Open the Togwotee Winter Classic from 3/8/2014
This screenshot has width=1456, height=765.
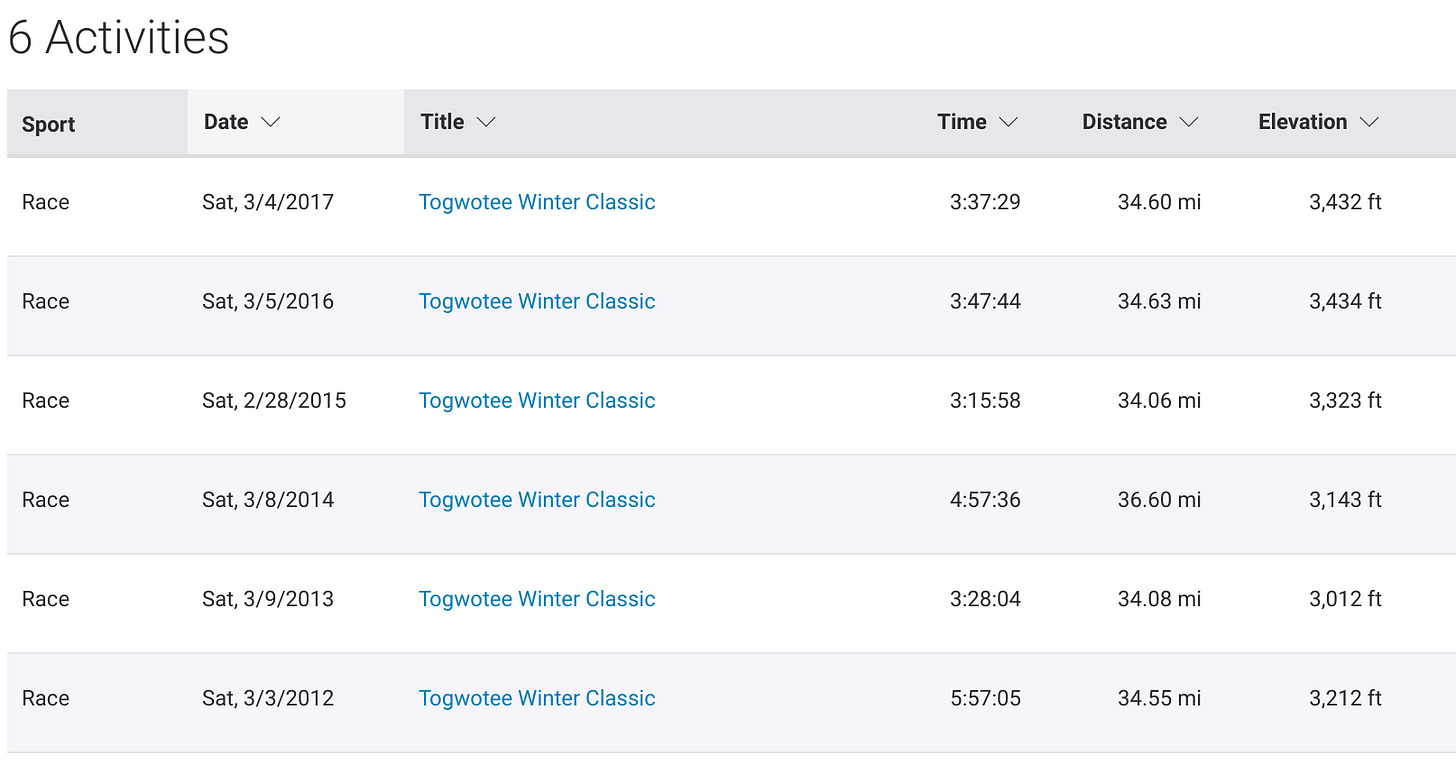point(537,499)
